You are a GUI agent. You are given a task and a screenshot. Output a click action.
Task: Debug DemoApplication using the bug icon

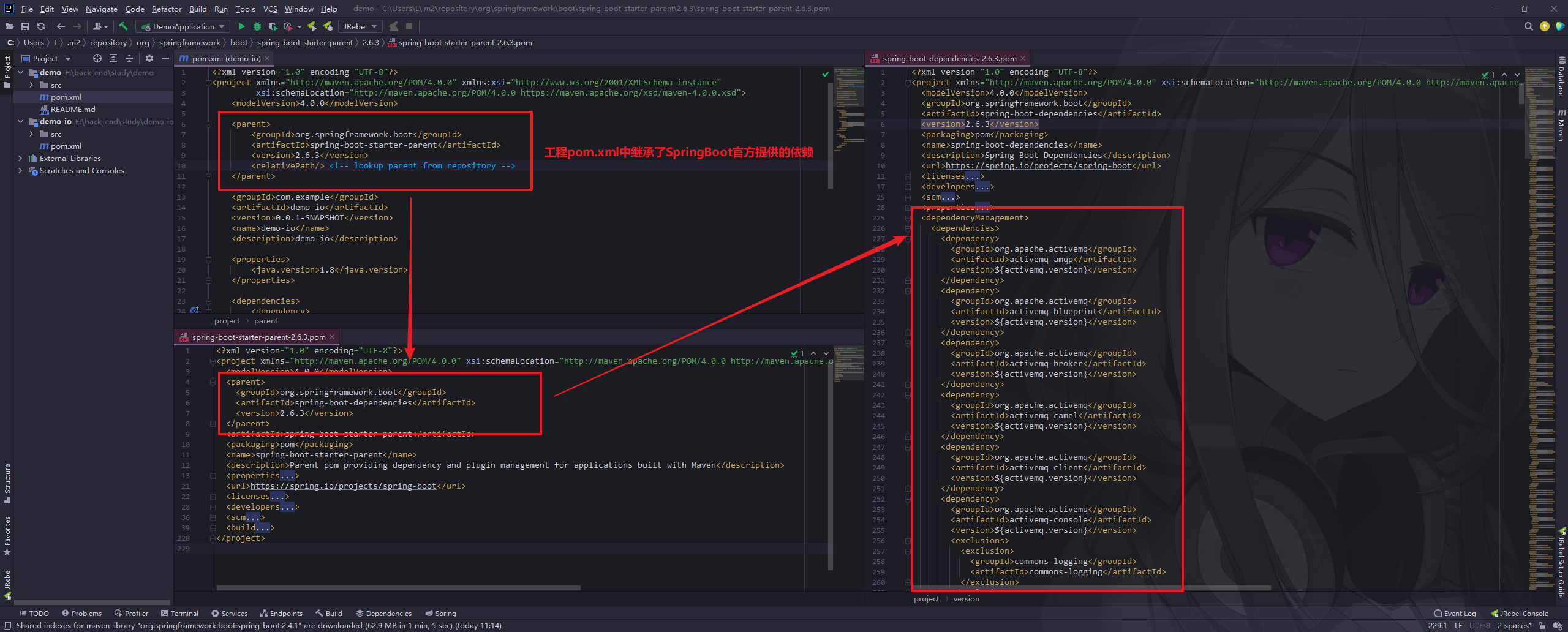[x=258, y=26]
